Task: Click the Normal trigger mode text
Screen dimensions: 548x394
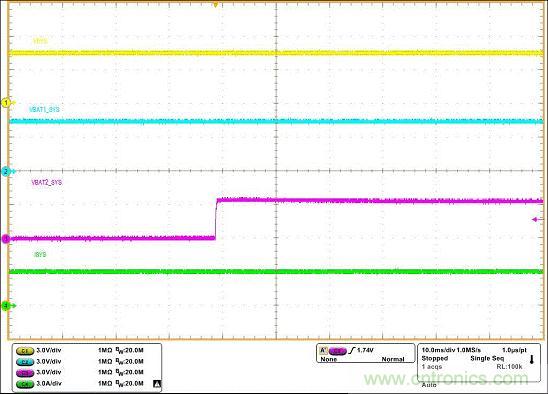Action: [x=393, y=359]
